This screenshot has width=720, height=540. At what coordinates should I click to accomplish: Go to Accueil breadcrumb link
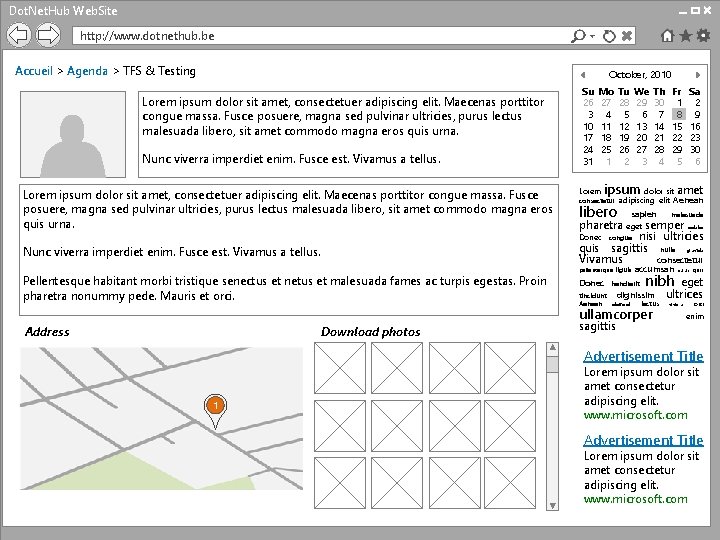tap(34, 71)
